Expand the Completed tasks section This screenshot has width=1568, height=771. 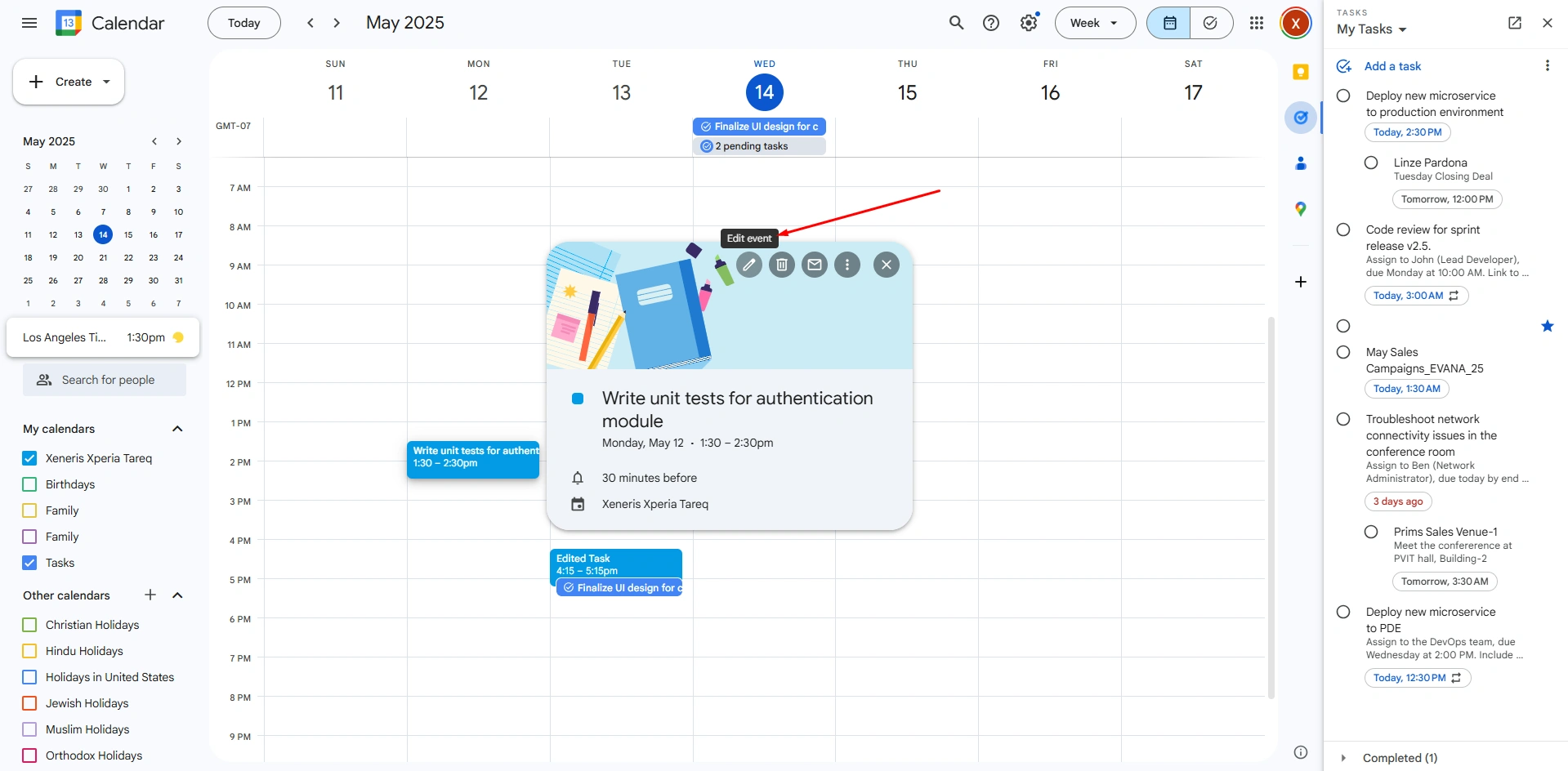(1343, 758)
